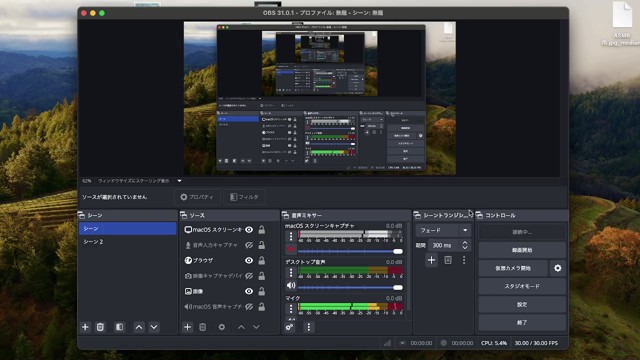Open three-dot options for macOS スクリーンキャプチャ mixer channel
The height and width of the screenshot is (360, 640).
click(291, 236)
